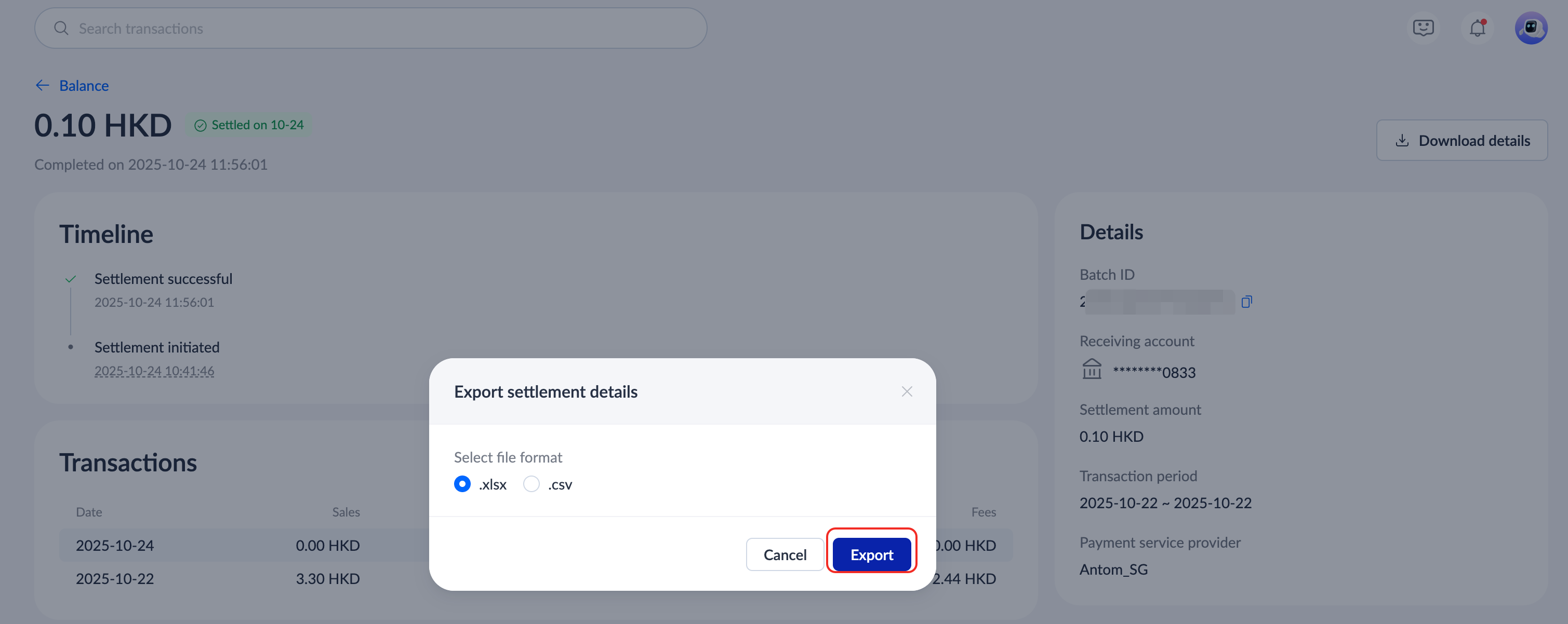The image size is (1568, 624).
Task: Click the Settled on 10-24 status badge
Action: [x=248, y=125]
